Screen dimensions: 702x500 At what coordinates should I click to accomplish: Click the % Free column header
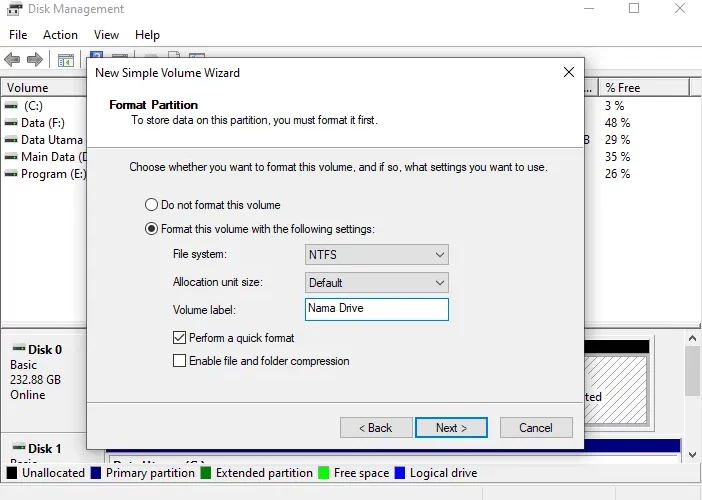tap(644, 88)
